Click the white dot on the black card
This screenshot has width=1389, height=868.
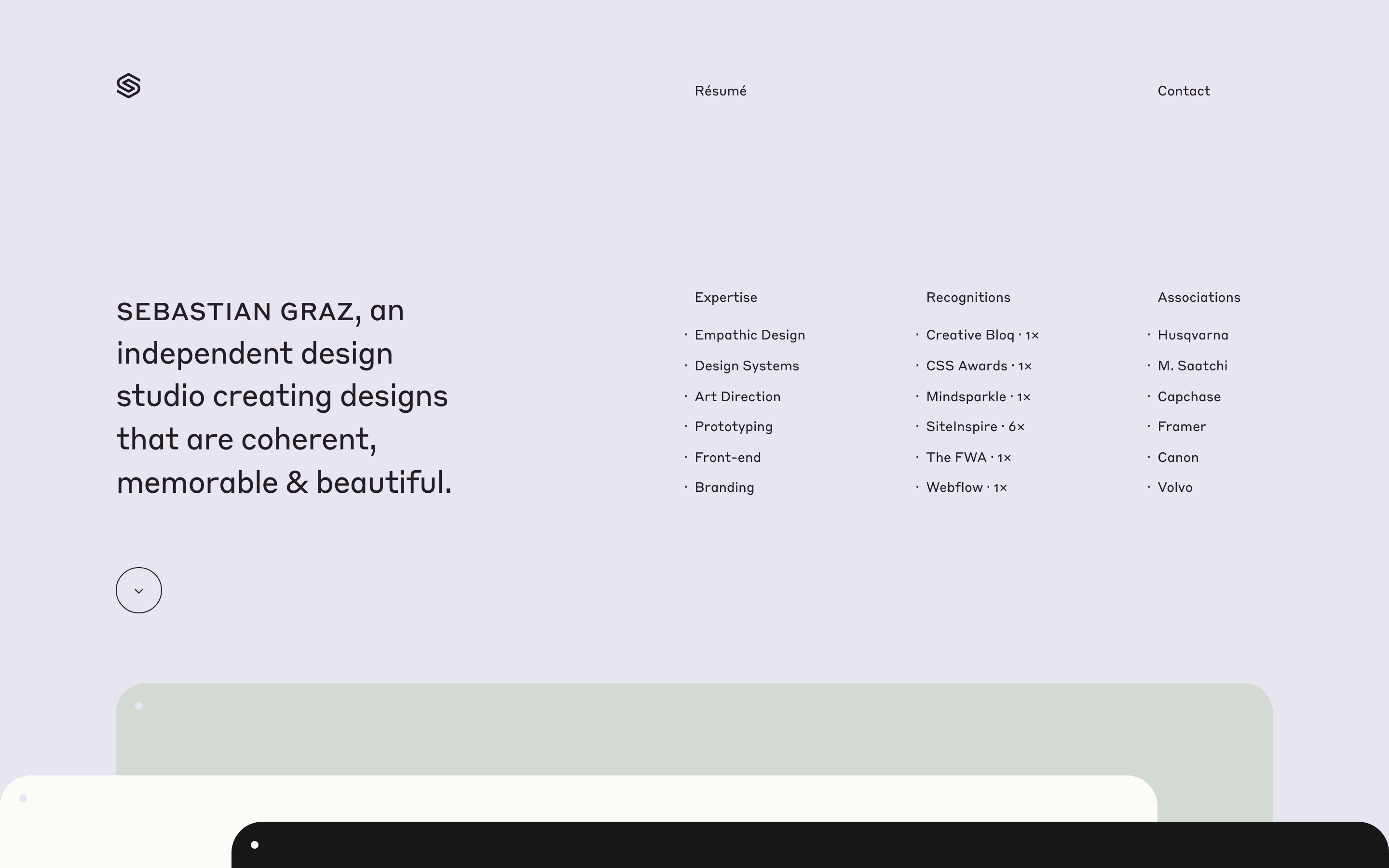click(255, 844)
